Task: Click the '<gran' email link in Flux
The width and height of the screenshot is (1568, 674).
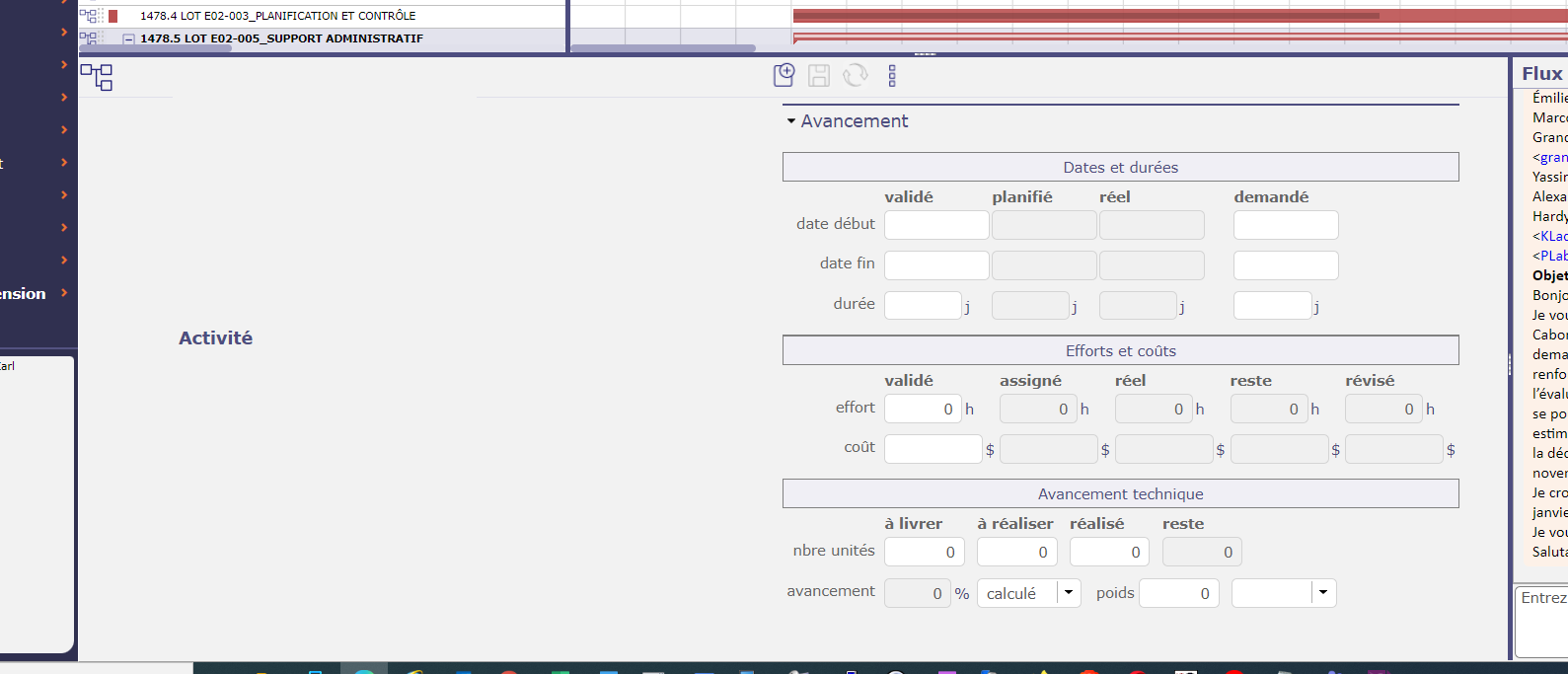Action: (x=1549, y=157)
